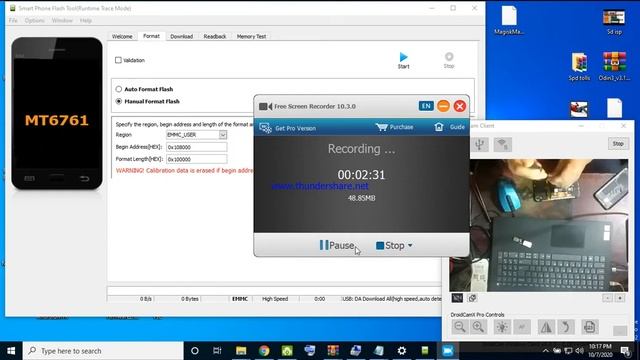The width and height of the screenshot is (640, 360).
Task: Click the pop-out icon below DroidCam preview
Action: tap(472, 298)
